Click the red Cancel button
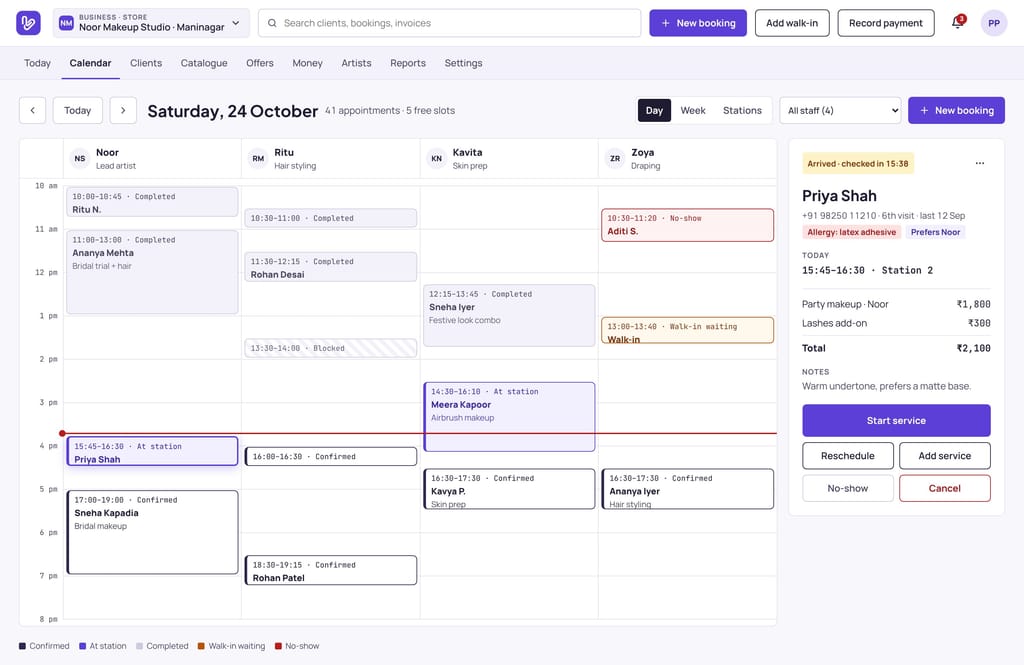The width and height of the screenshot is (1024, 665). coord(944,488)
